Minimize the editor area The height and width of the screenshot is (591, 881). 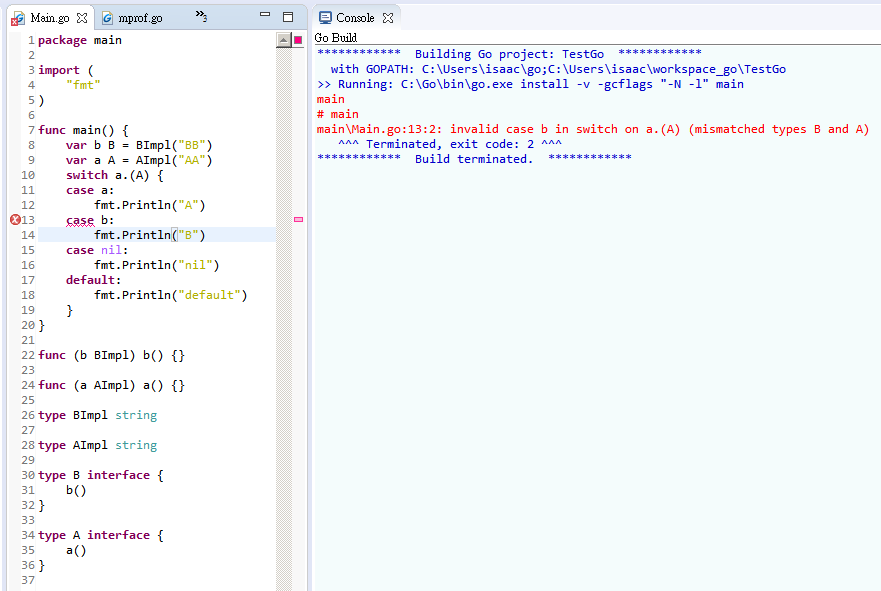[264, 17]
